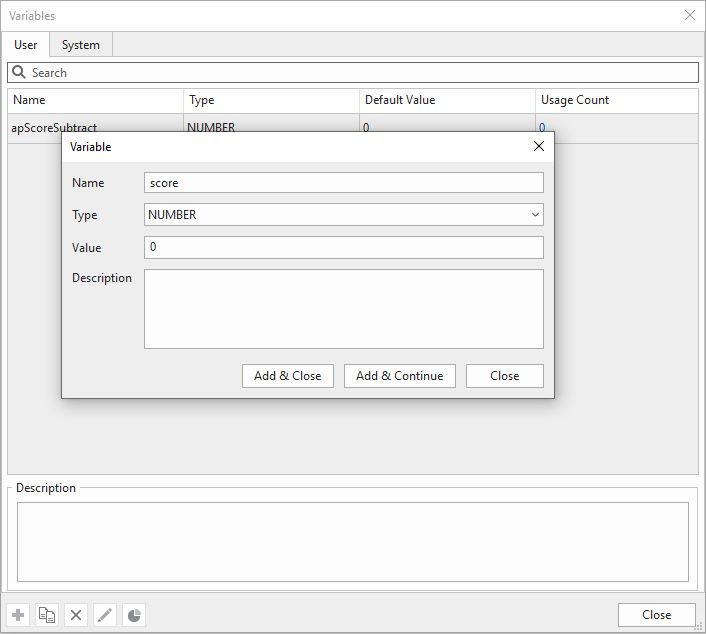Sort by the Default Value column header
Screen dimensions: 706x634
pyautogui.click(x=448, y=100)
